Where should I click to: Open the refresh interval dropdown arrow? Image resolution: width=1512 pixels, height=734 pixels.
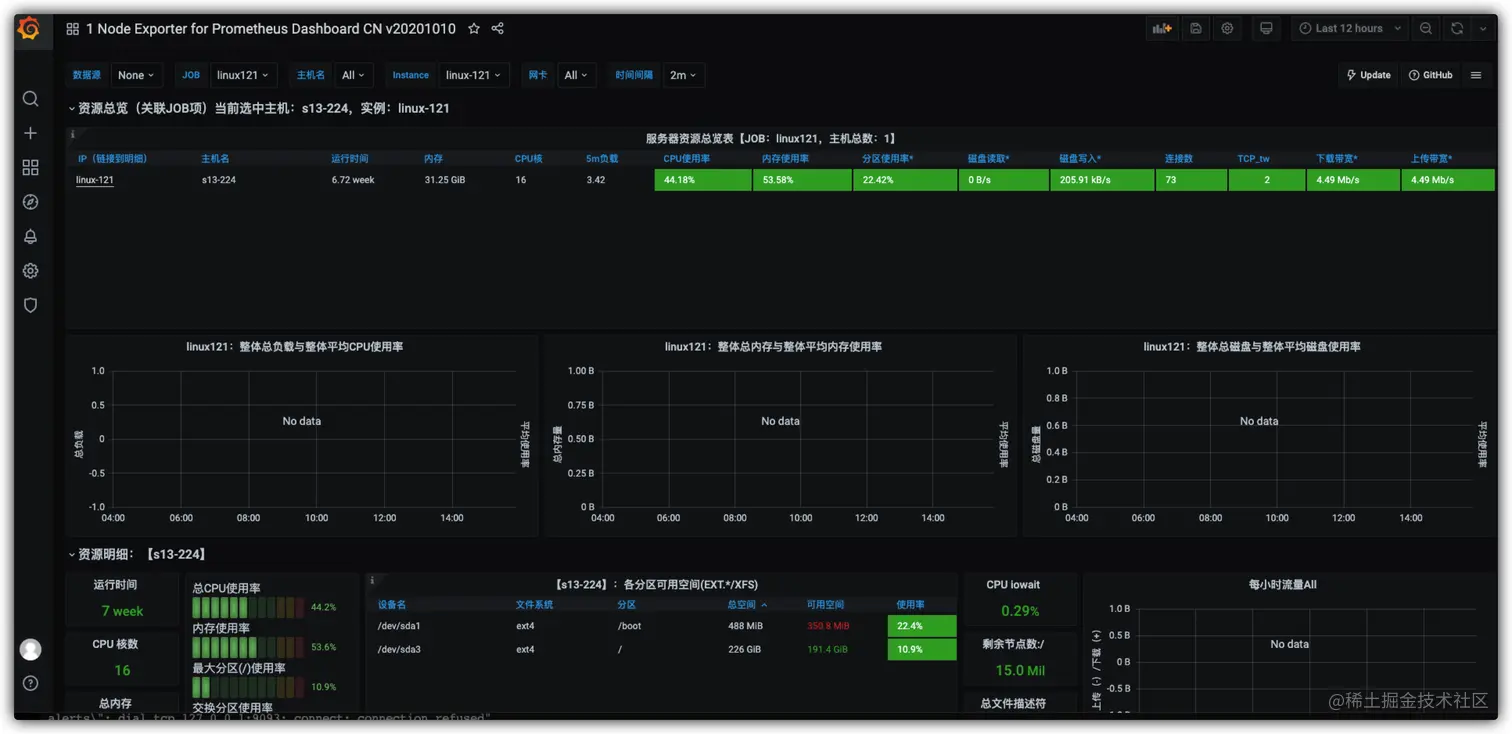(x=1483, y=29)
